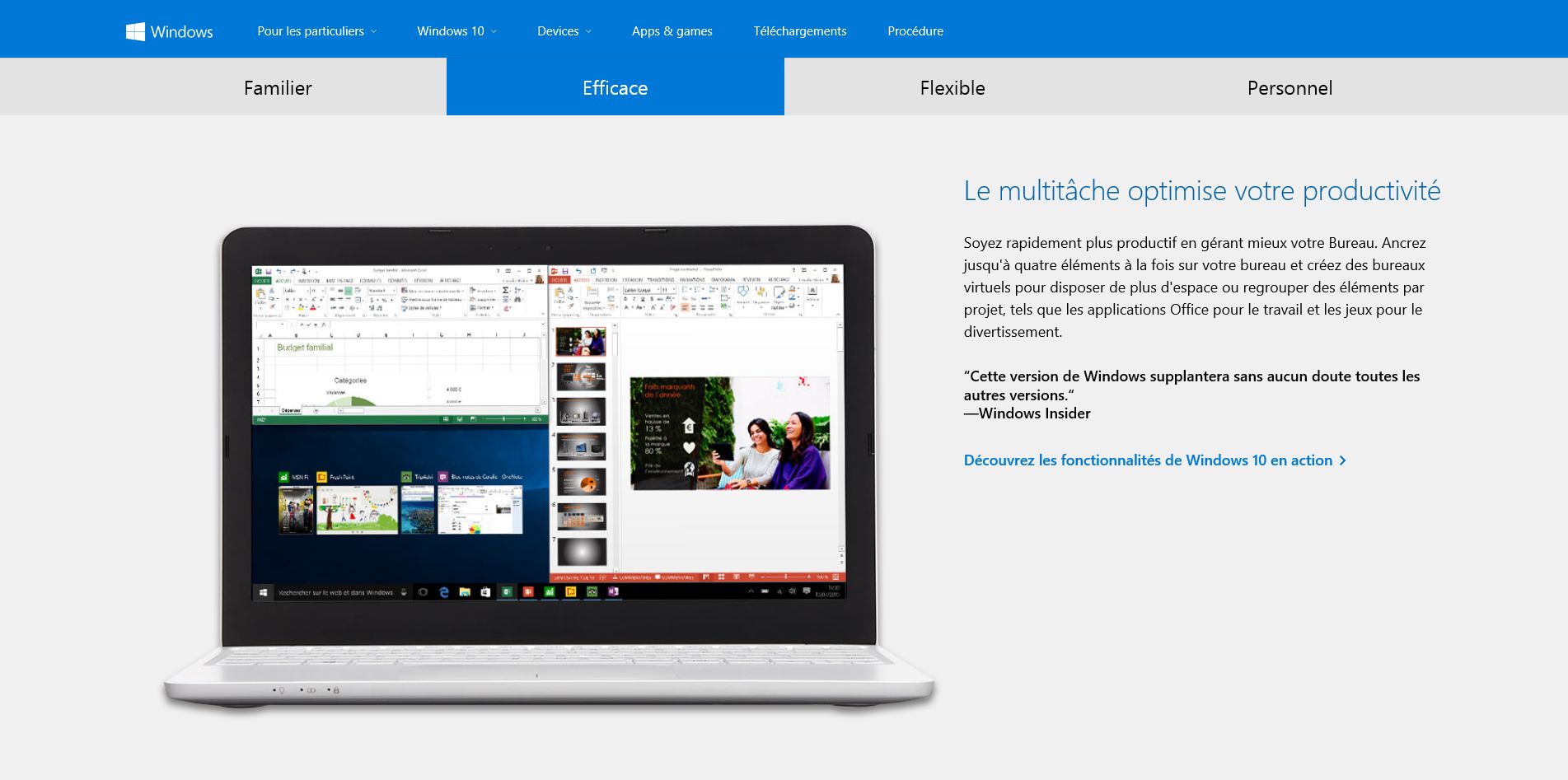
Task: Open the Procédure menu item
Action: point(915,31)
